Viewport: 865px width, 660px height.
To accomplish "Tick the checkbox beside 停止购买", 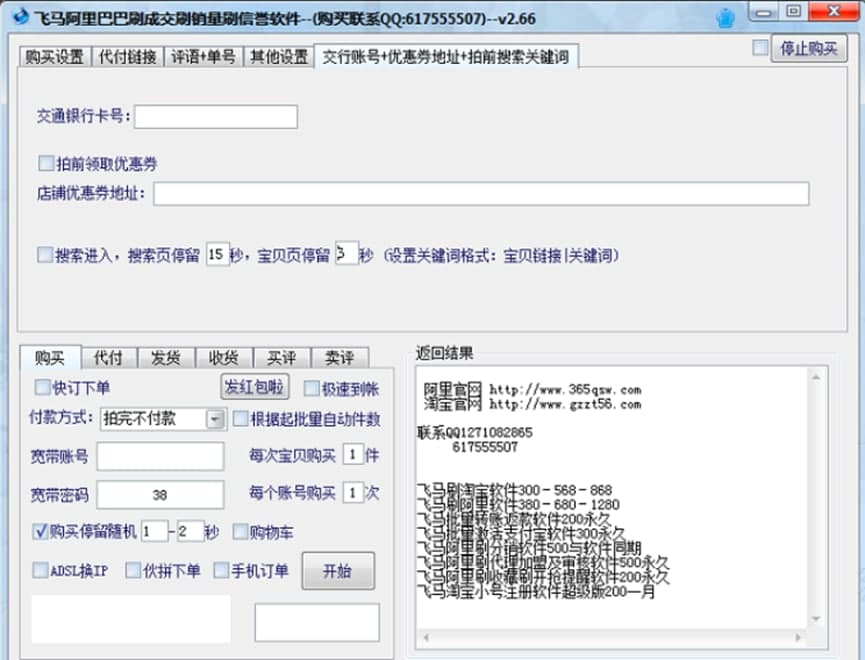I will [760, 48].
